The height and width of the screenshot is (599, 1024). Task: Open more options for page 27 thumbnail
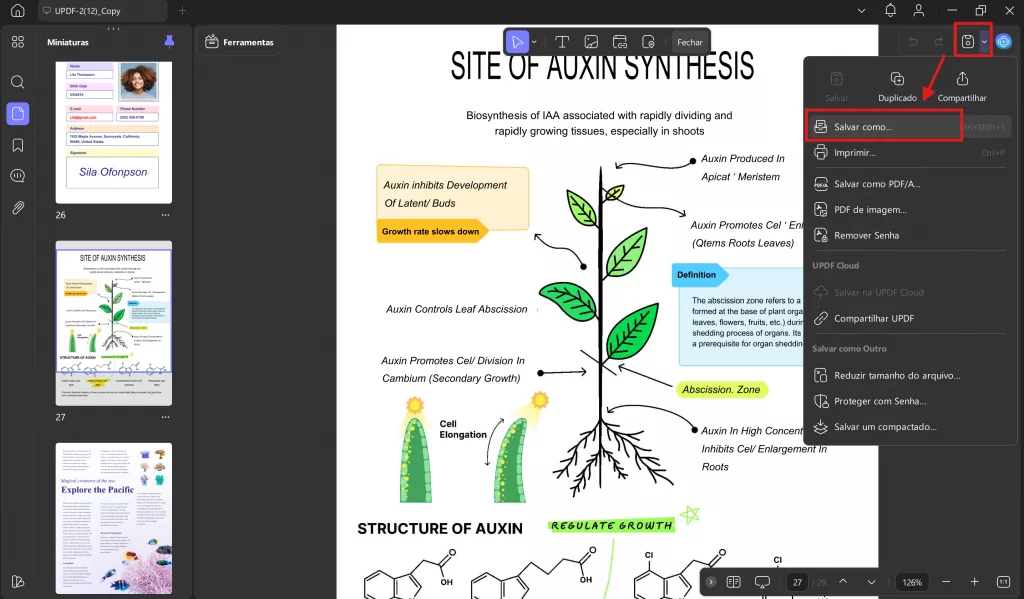tap(165, 417)
